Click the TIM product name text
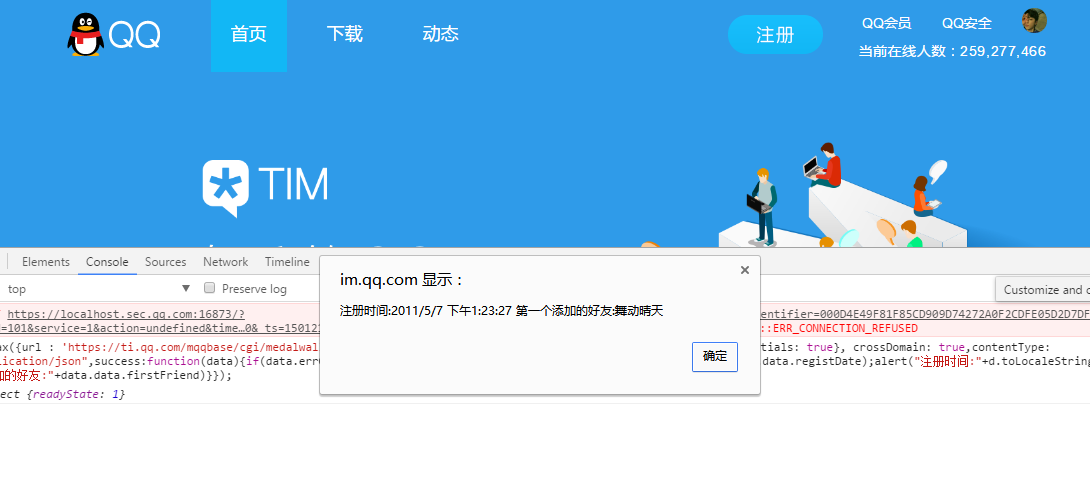This screenshot has height=481, width=1090. coord(293,184)
